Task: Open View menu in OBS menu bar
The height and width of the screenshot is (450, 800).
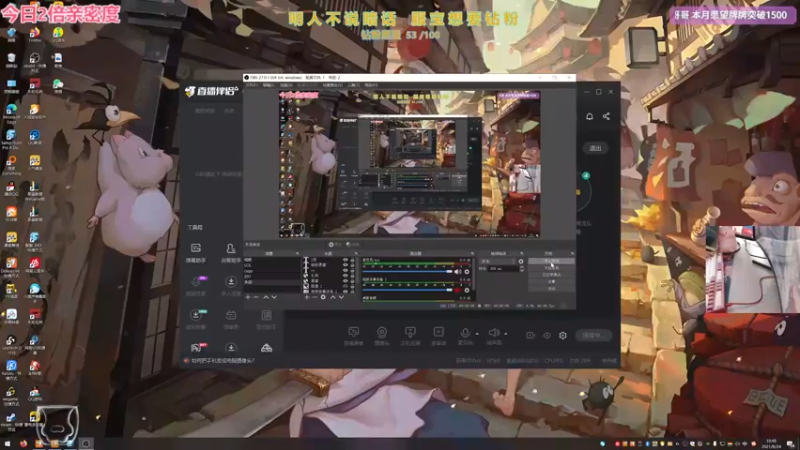Action: (x=286, y=85)
